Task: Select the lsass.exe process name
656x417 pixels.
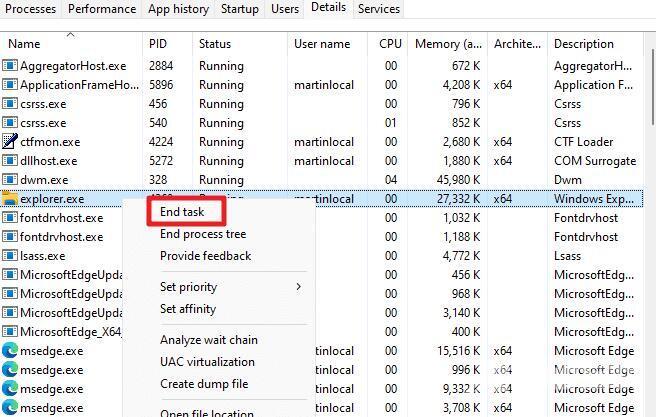Action: [43, 256]
